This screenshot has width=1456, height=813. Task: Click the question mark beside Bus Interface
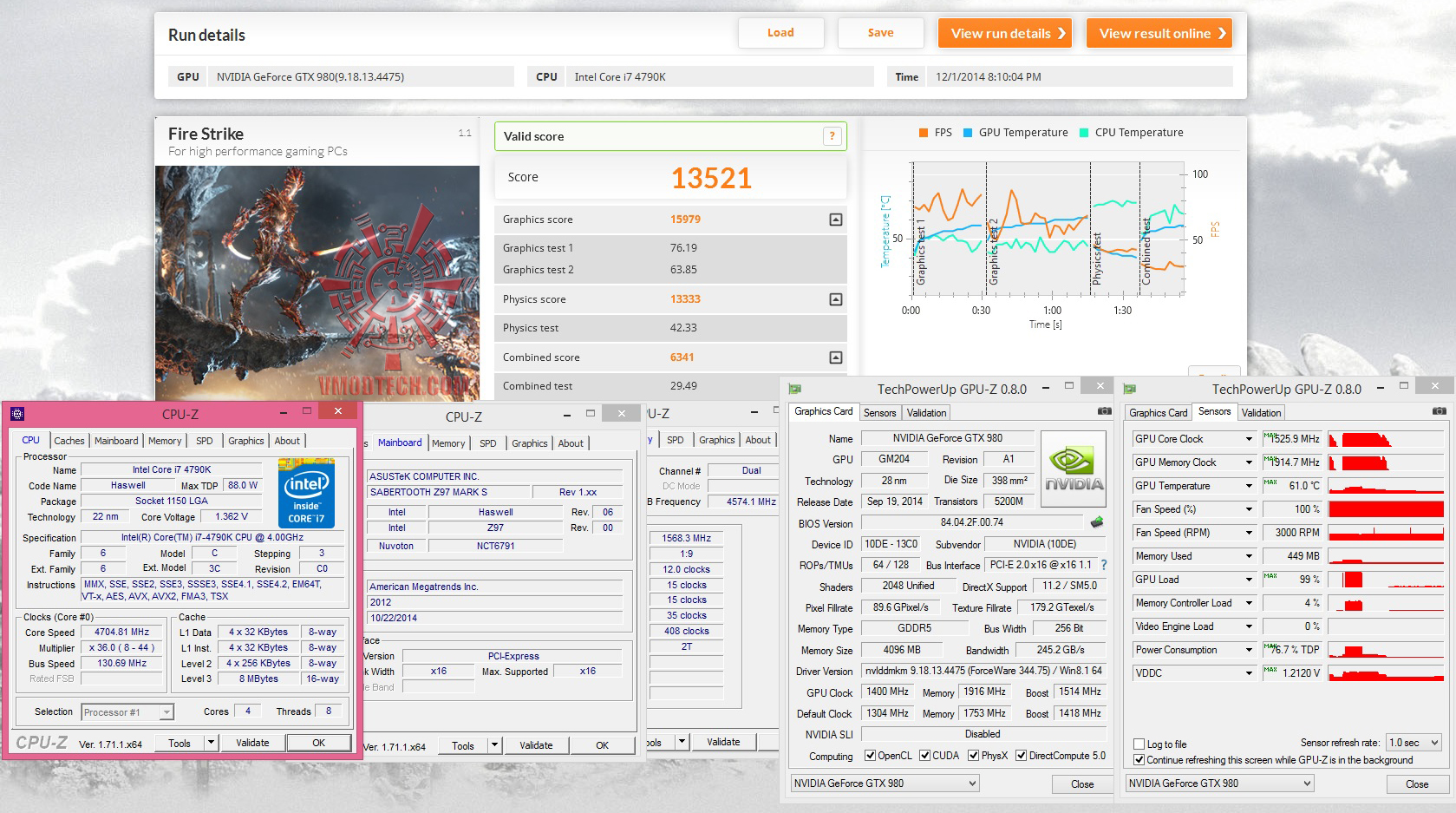coord(1104,565)
